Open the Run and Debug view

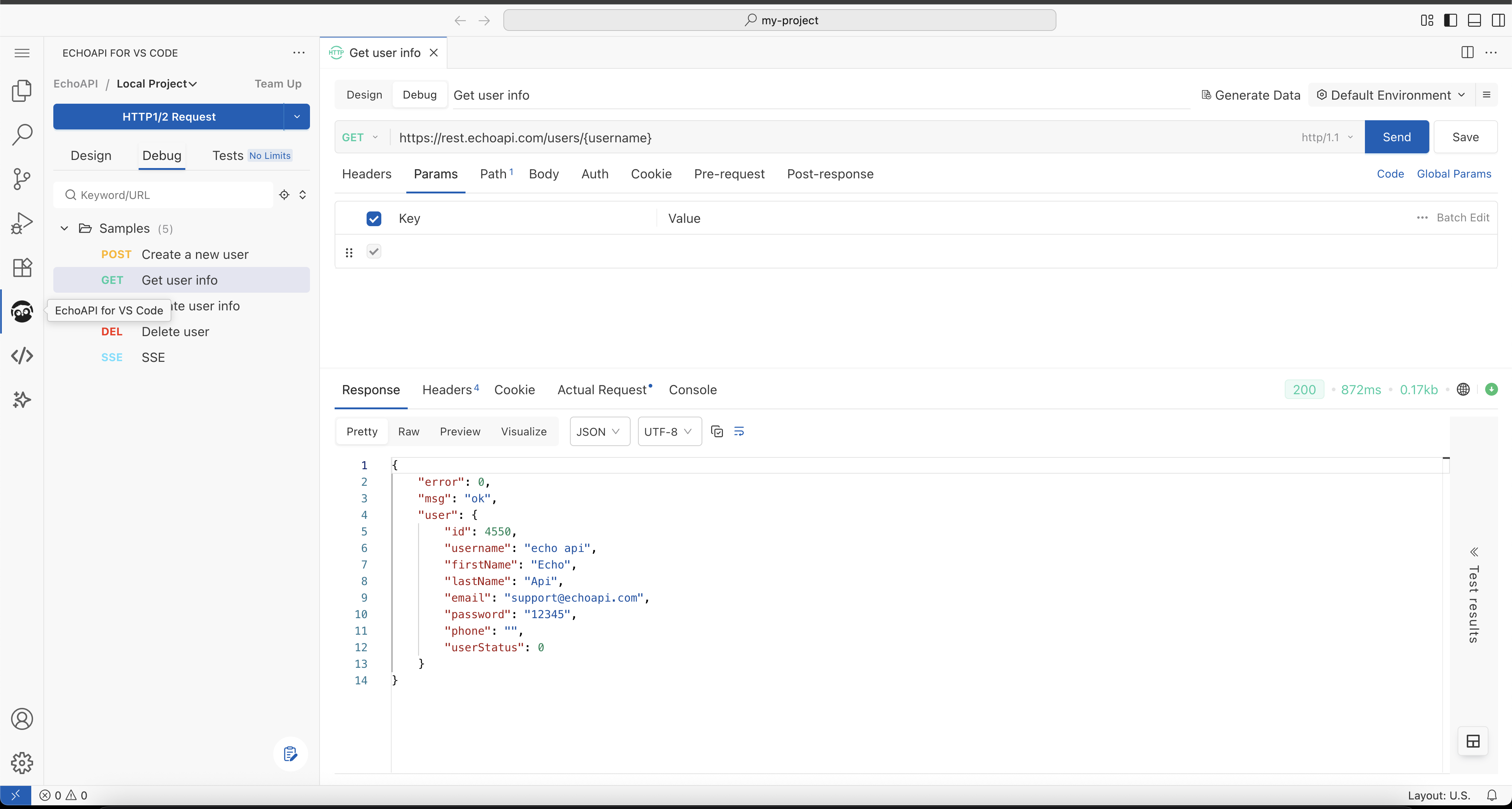(x=22, y=223)
